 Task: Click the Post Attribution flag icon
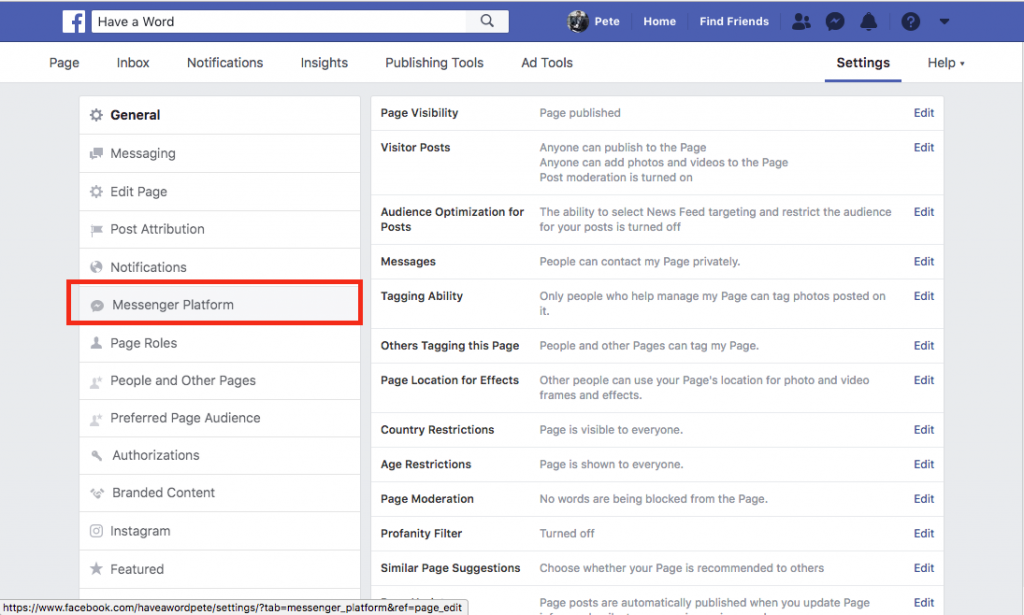point(96,229)
